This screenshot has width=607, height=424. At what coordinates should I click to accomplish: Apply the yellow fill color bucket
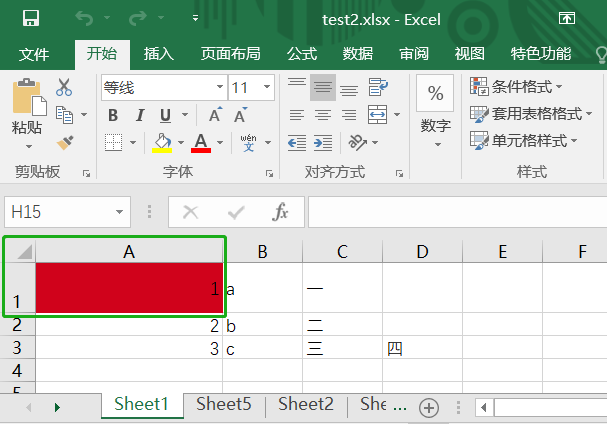[x=161, y=142]
